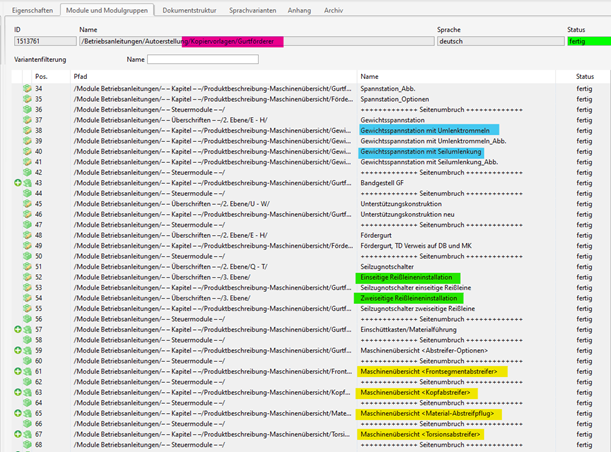Click the module icon in row 34
Screen dimensions: 611x452
tap(27, 88)
